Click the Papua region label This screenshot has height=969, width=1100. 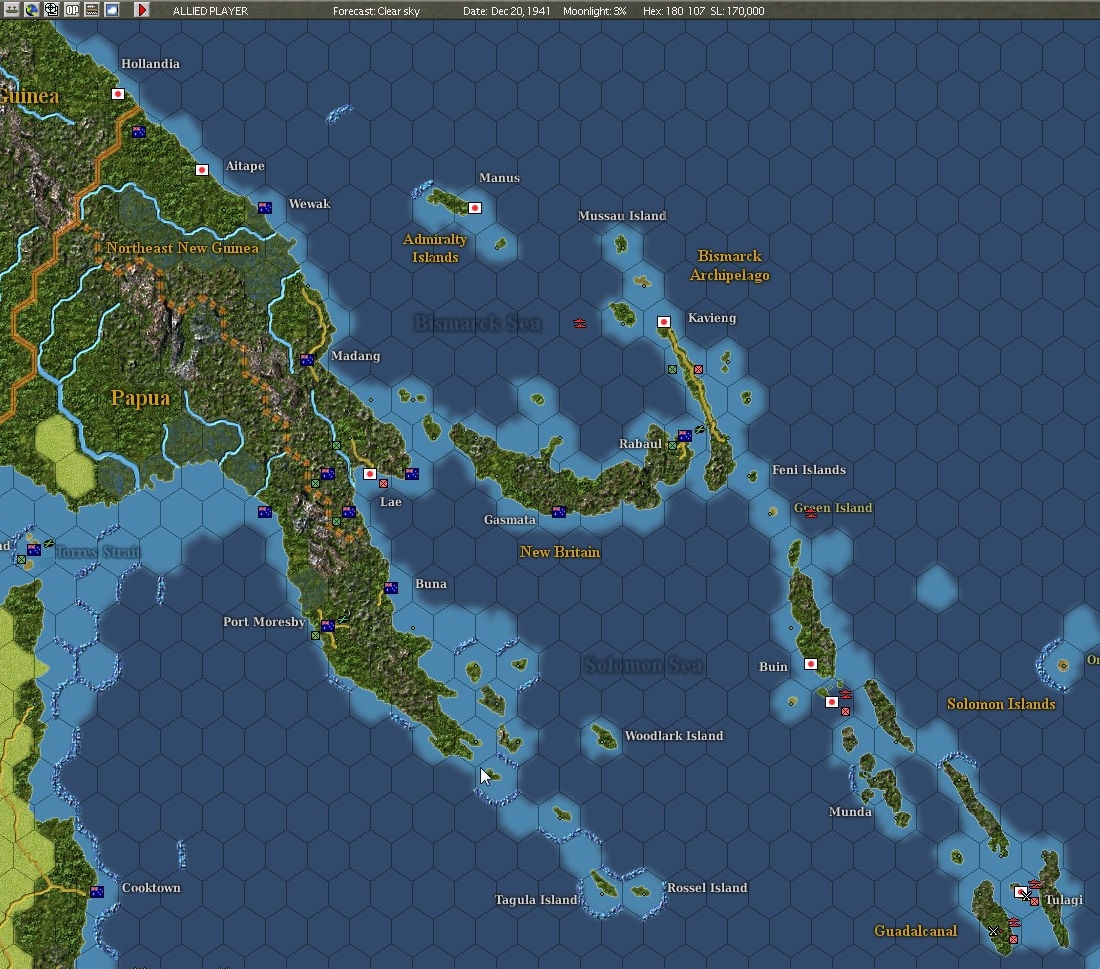click(x=140, y=398)
